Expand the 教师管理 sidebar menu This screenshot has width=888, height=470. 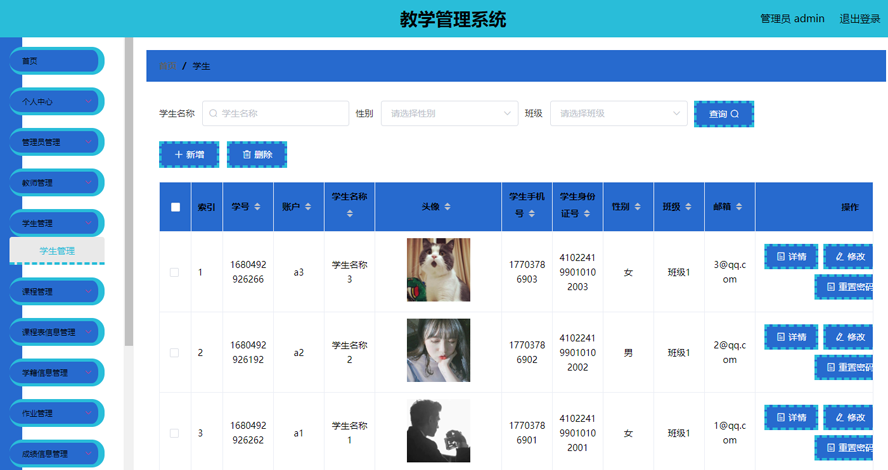pos(57,183)
